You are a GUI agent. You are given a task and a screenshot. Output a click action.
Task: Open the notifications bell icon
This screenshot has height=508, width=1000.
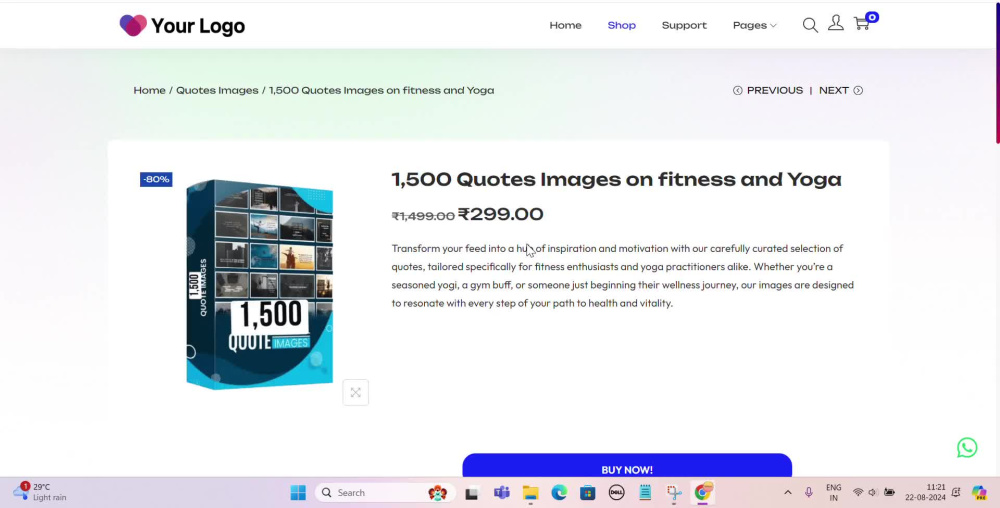[955, 492]
